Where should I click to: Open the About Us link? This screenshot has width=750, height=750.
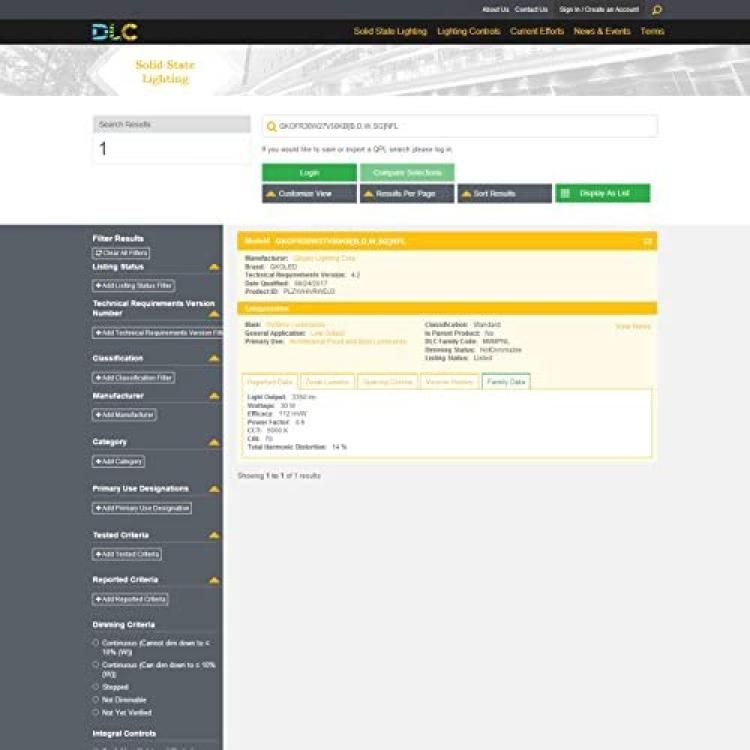click(x=496, y=10)
